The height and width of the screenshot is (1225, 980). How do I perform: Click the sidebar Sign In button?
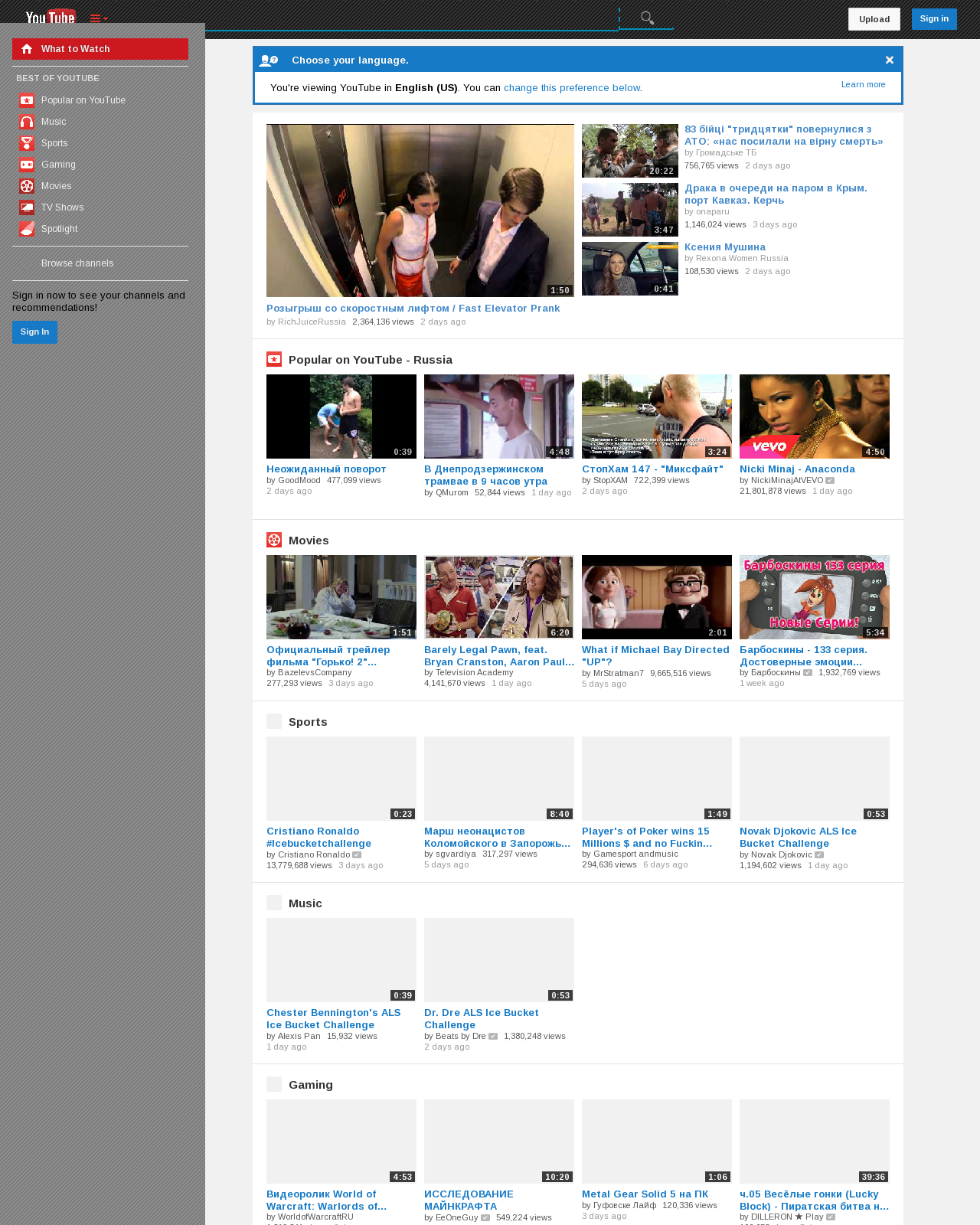tap(34, 332)
